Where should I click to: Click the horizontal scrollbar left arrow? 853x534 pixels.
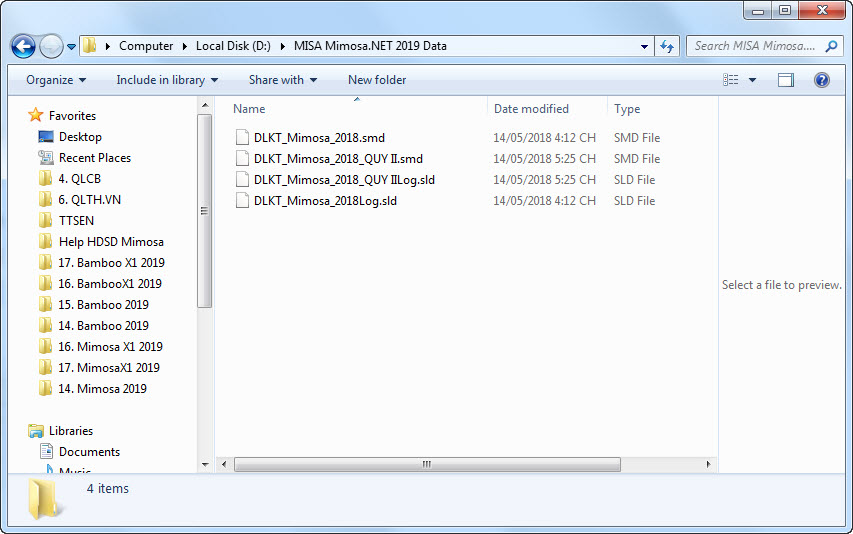coord(224,464)
